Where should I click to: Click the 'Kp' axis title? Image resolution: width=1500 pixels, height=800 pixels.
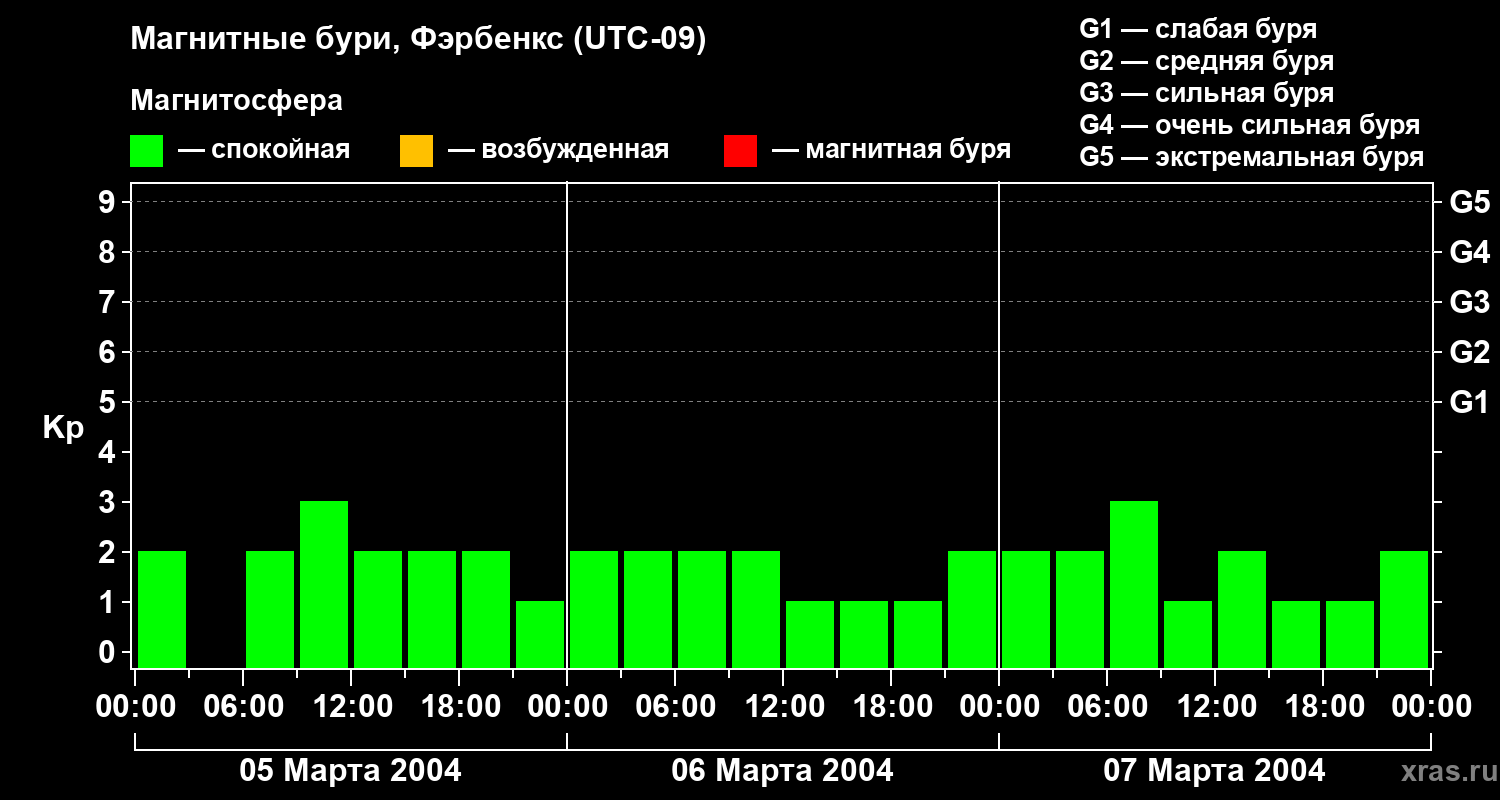[63, 427]
